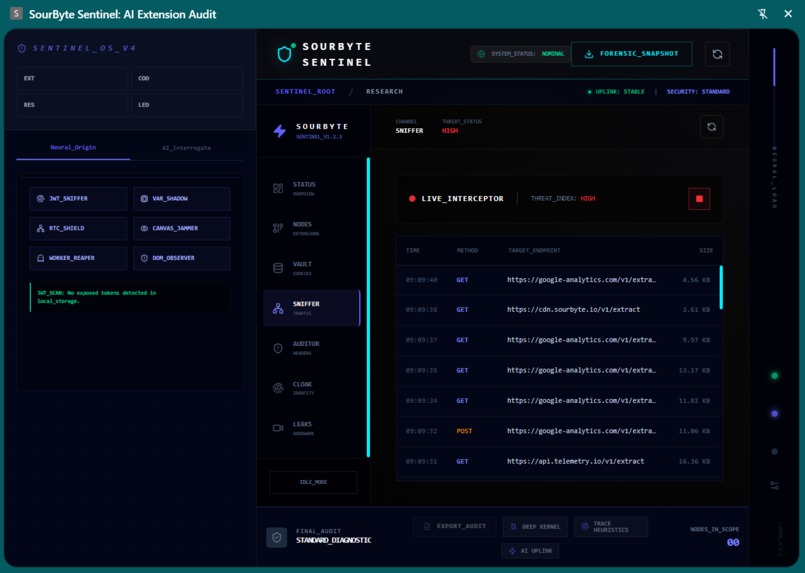
Task: Click the NODES_IN_SCOPE 00 counter
Action: [x=715, y=537]
